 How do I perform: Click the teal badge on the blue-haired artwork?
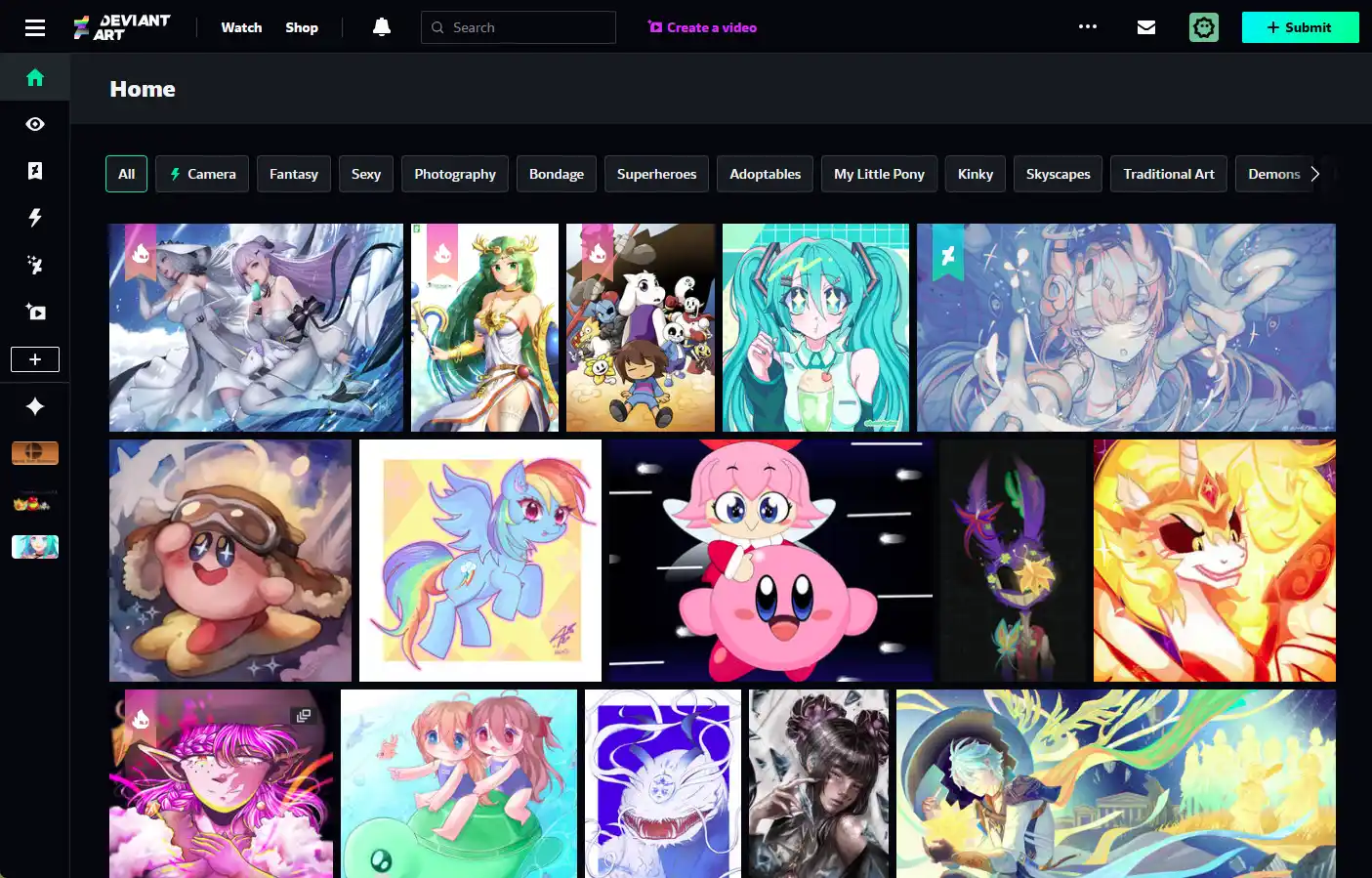coord(948,254)
